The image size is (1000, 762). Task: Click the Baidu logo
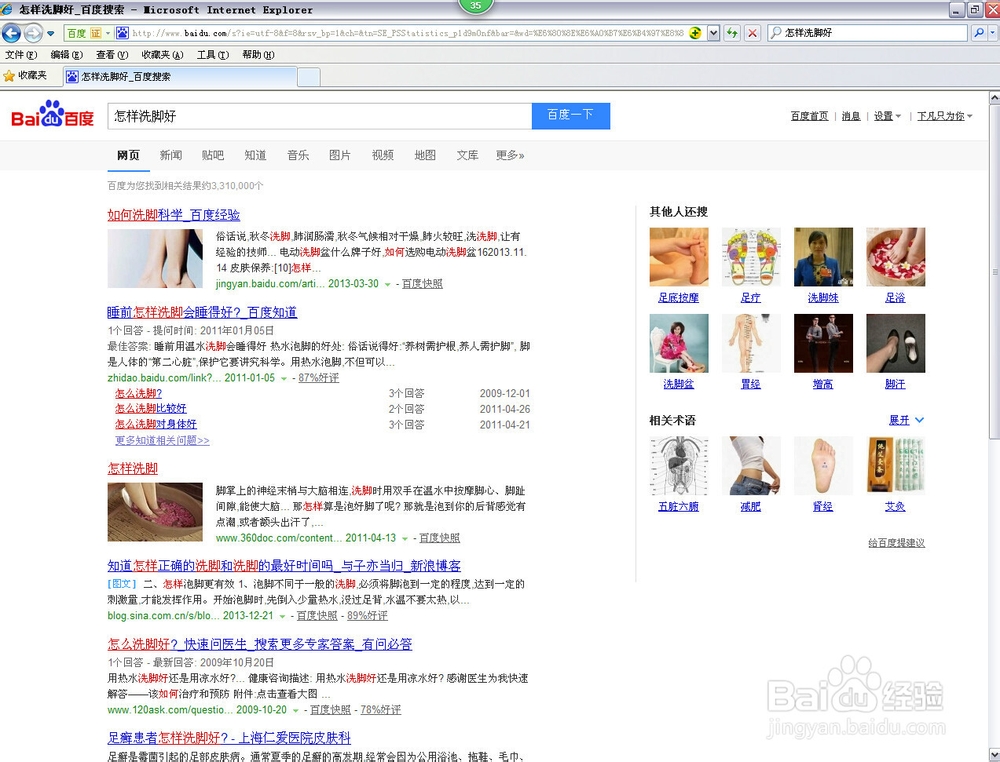(x=52, y=115)
